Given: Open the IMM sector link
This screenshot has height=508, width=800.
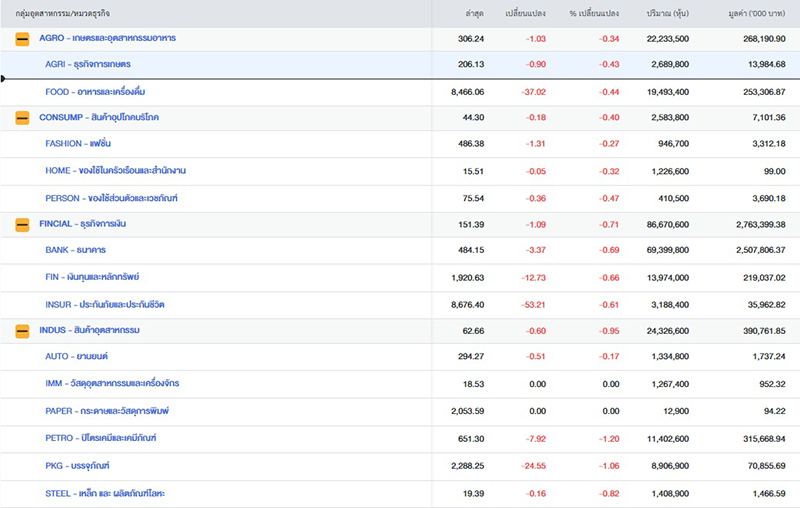Looking at the screenshot, I should [x=112, y=383].
